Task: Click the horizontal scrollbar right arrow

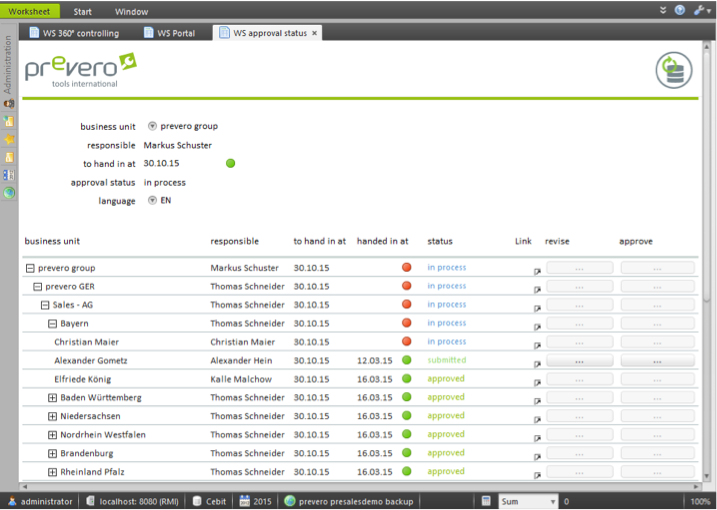Action: [x=696, y=486]
